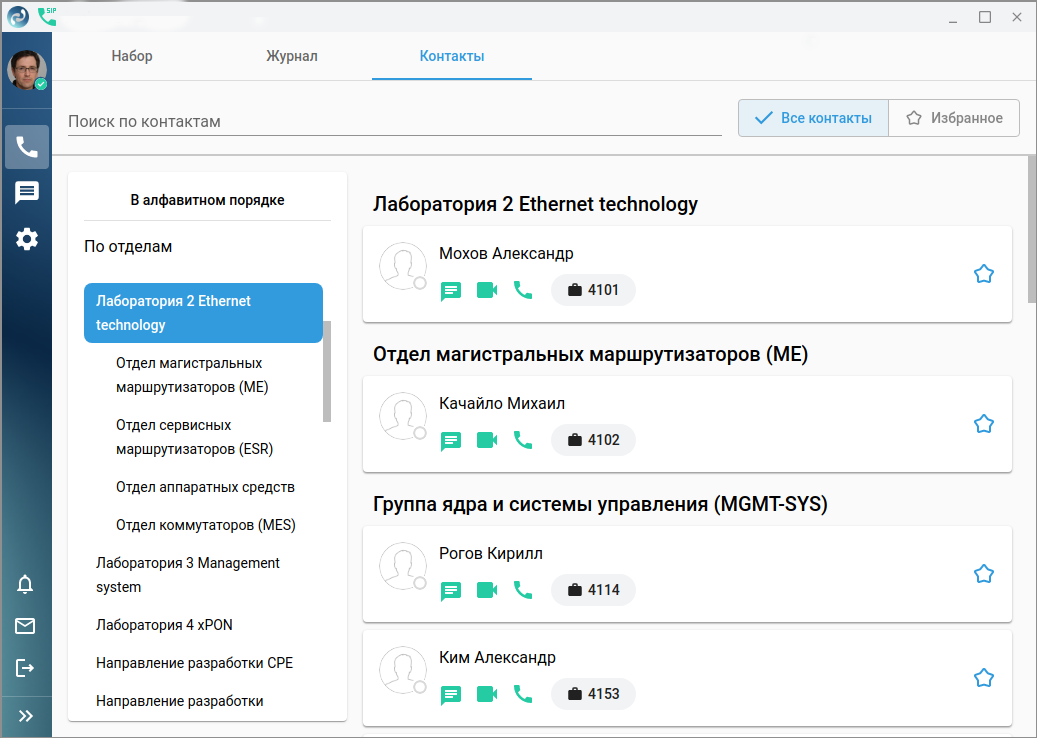Show Все контакты filter
The width and height of the screenshot is (1037, 738).
point(813,118)
